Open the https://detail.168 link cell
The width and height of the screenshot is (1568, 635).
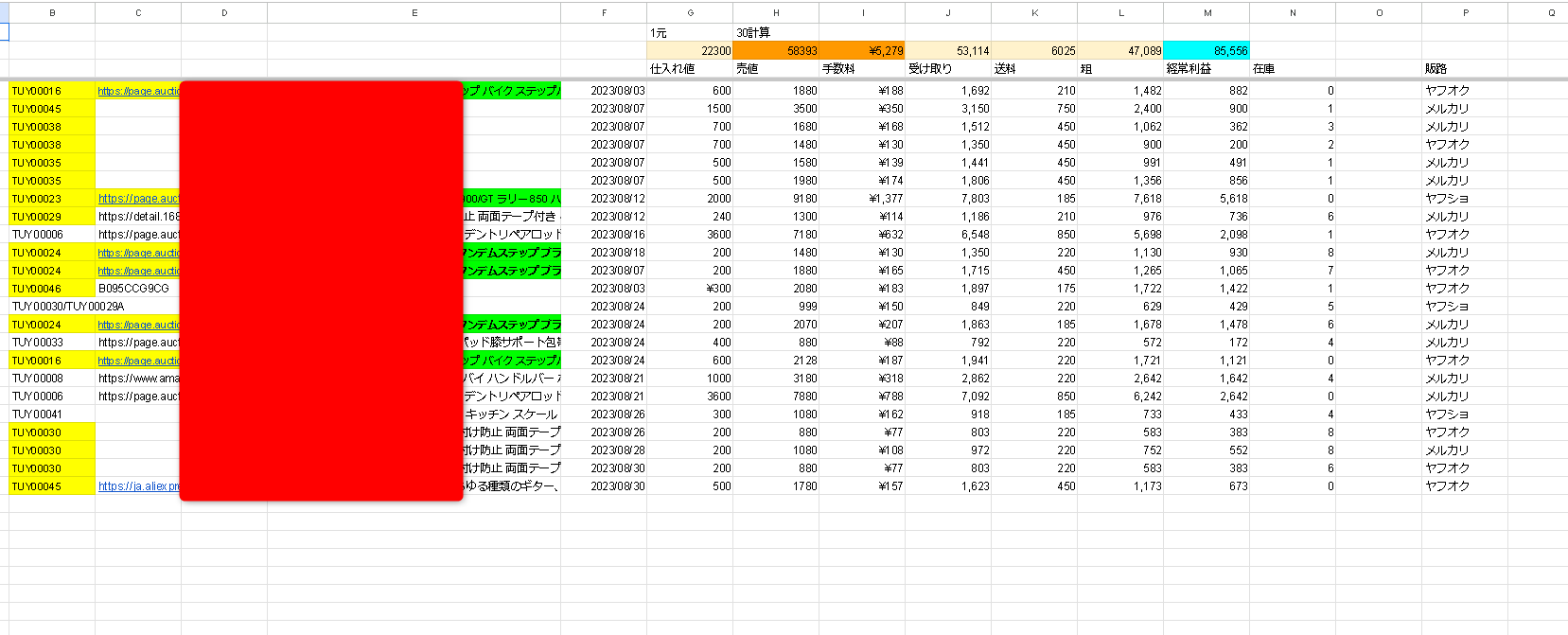[x=138, y=217]
